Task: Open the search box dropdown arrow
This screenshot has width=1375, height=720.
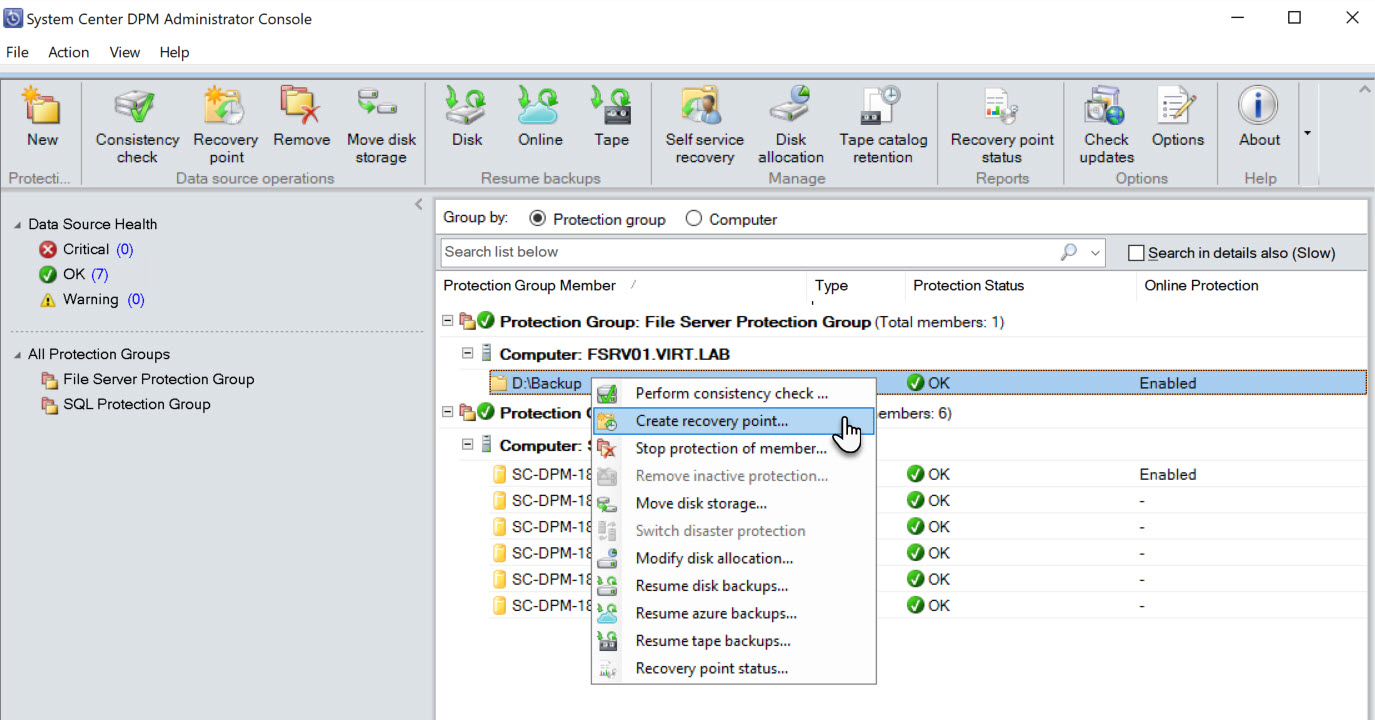Action: 1096,253
